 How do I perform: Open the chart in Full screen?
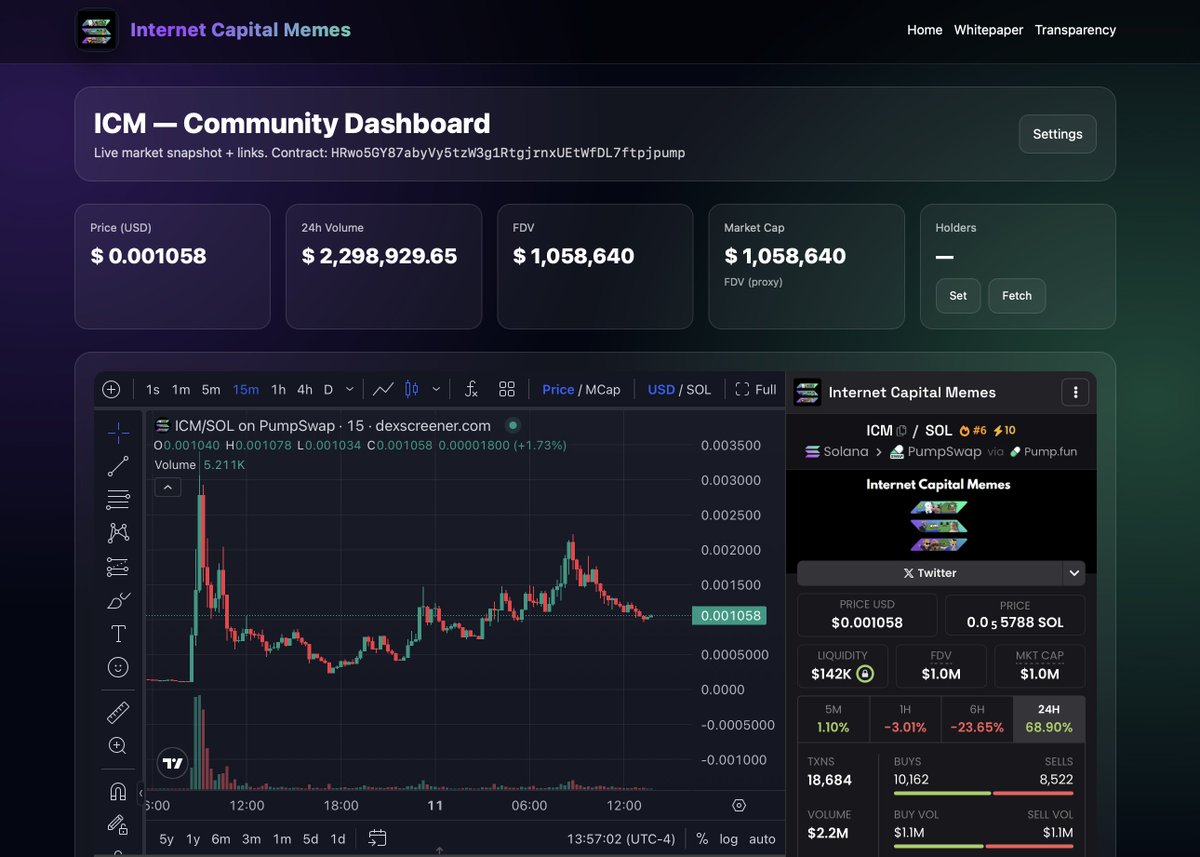756,389
